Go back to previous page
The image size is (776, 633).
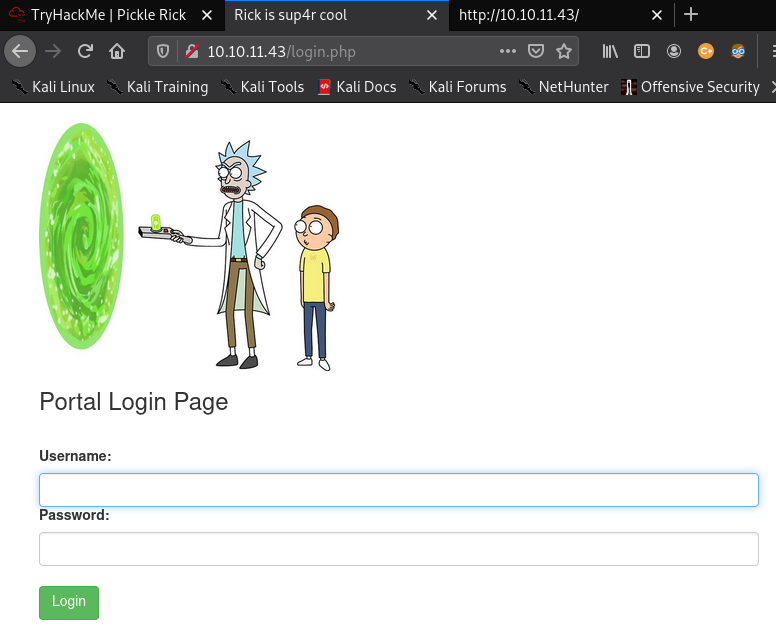(20, 51)
